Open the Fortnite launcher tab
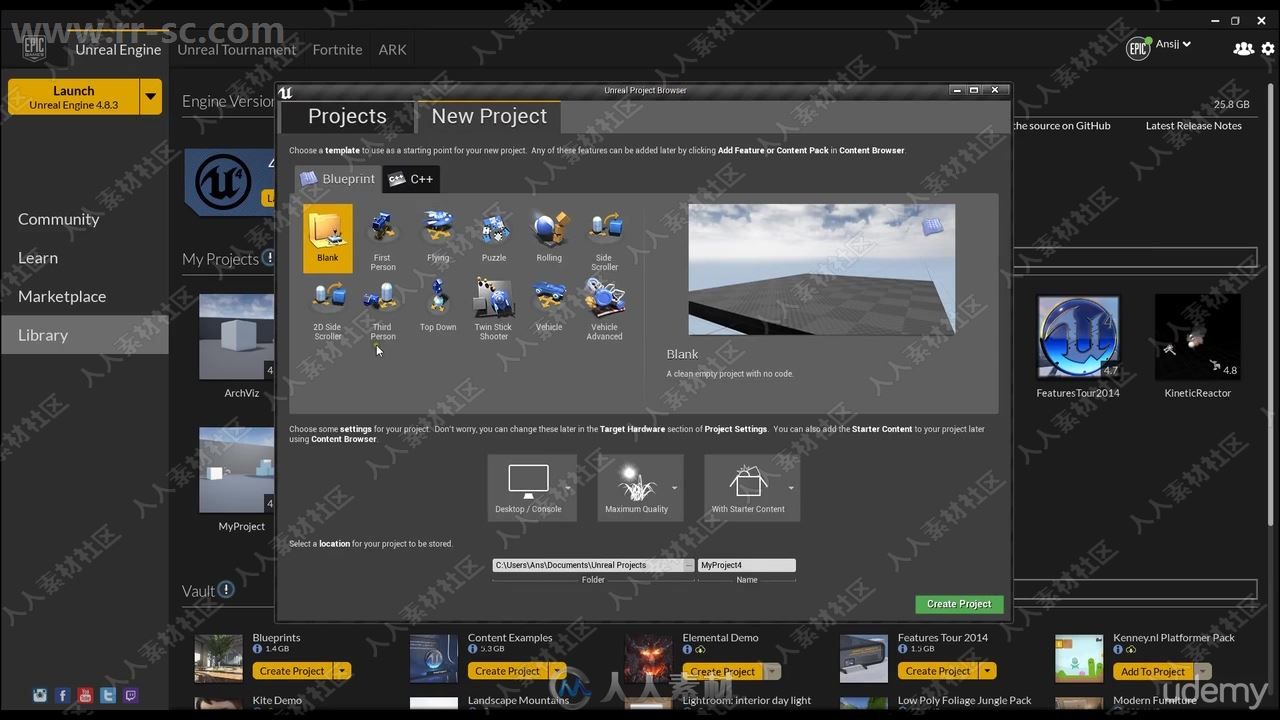 (x=337, y=49)
